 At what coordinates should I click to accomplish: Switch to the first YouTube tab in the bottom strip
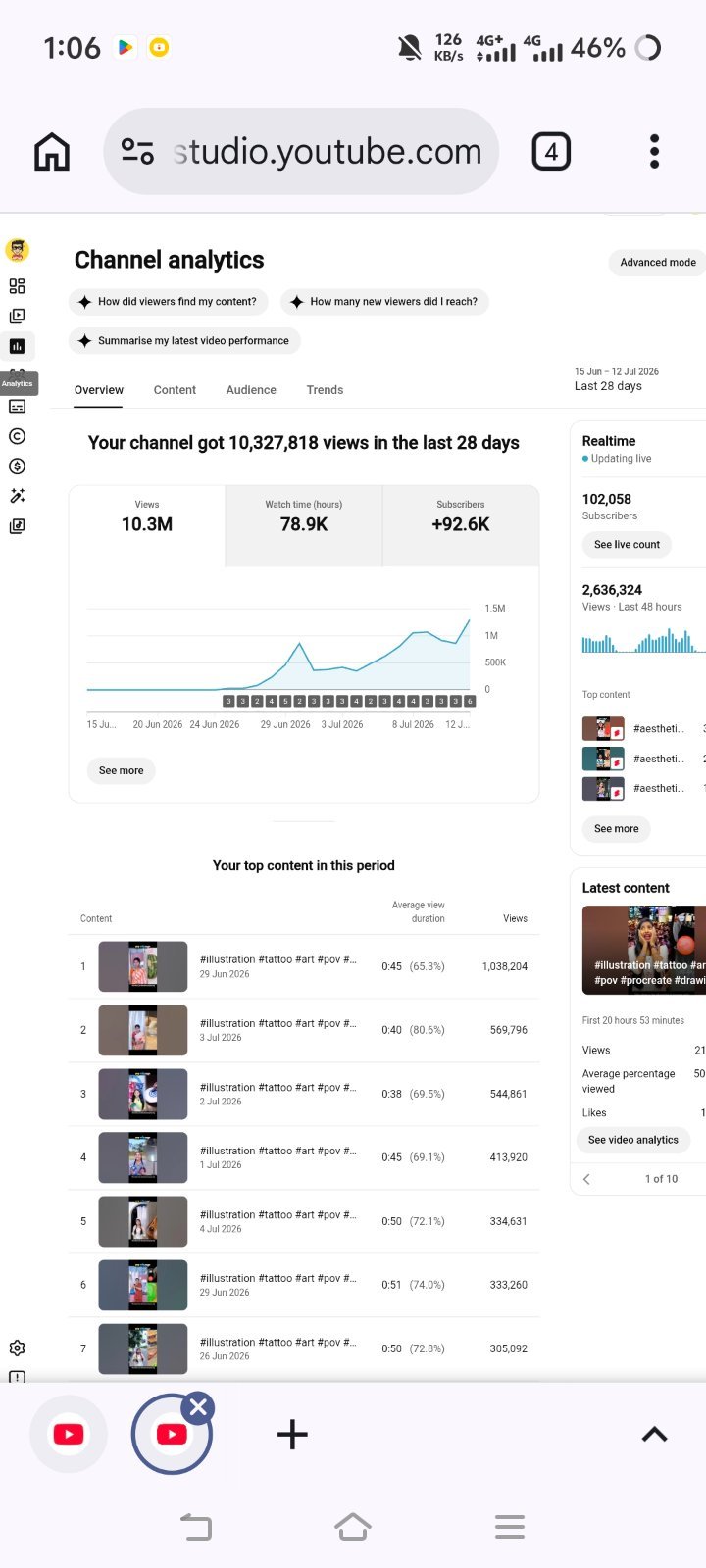(x=69, y=1435)
